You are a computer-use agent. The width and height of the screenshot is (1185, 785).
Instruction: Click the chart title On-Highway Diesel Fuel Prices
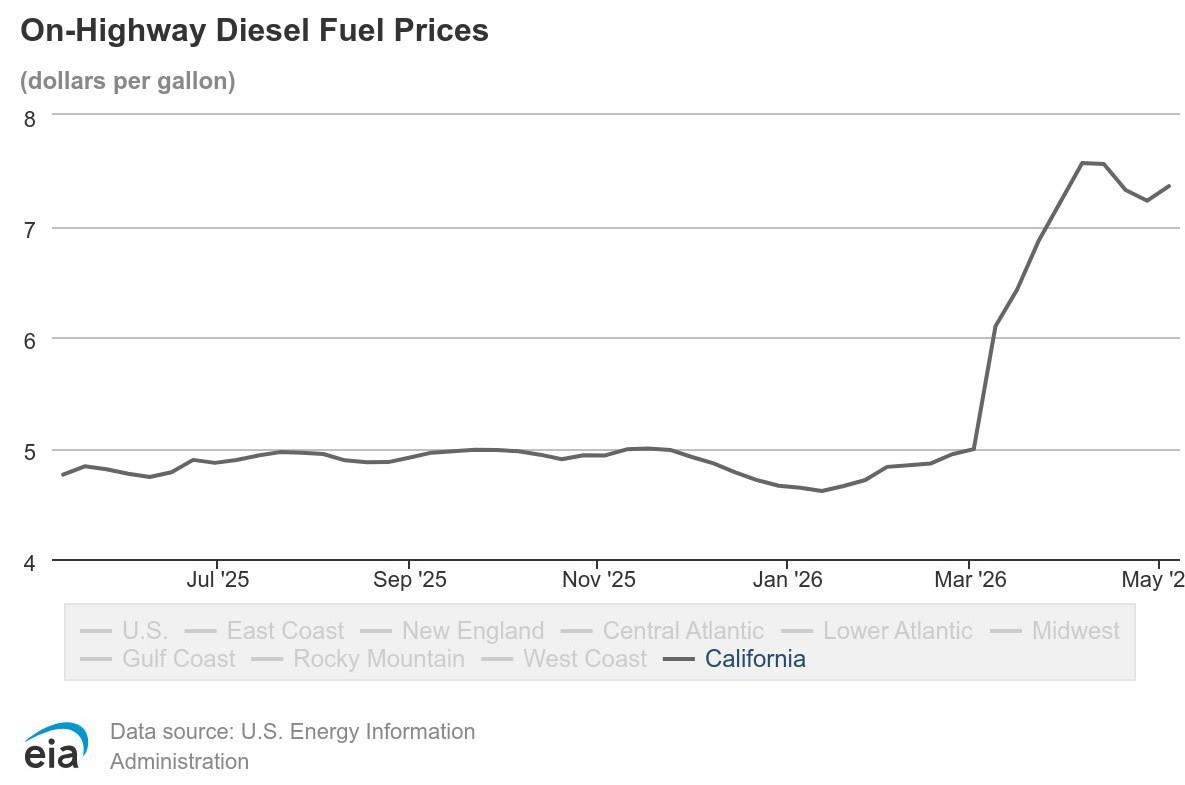pos(254,30)
